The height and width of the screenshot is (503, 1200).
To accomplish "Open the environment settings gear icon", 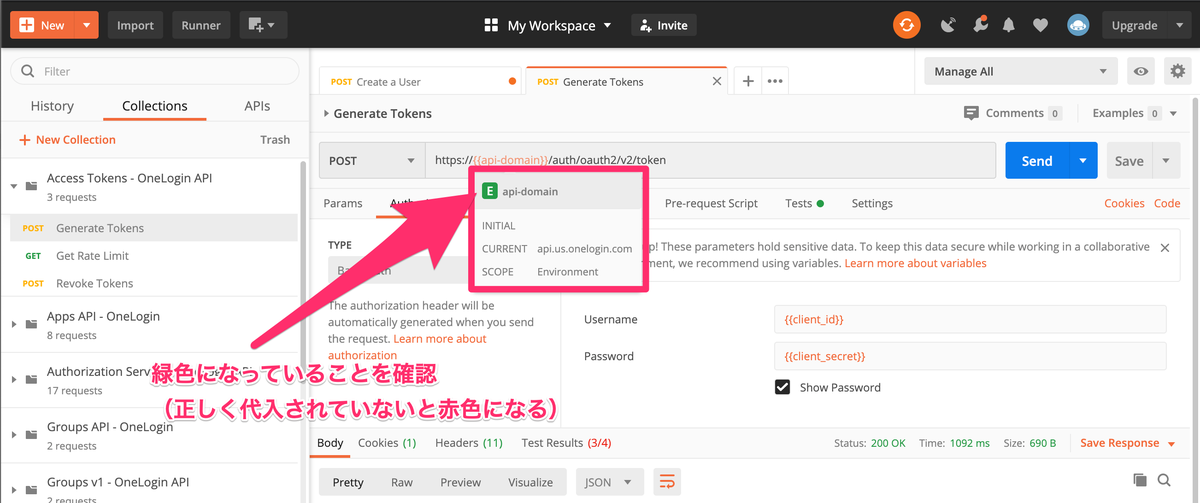I will pyautogui.click(x=1178, y=71).
